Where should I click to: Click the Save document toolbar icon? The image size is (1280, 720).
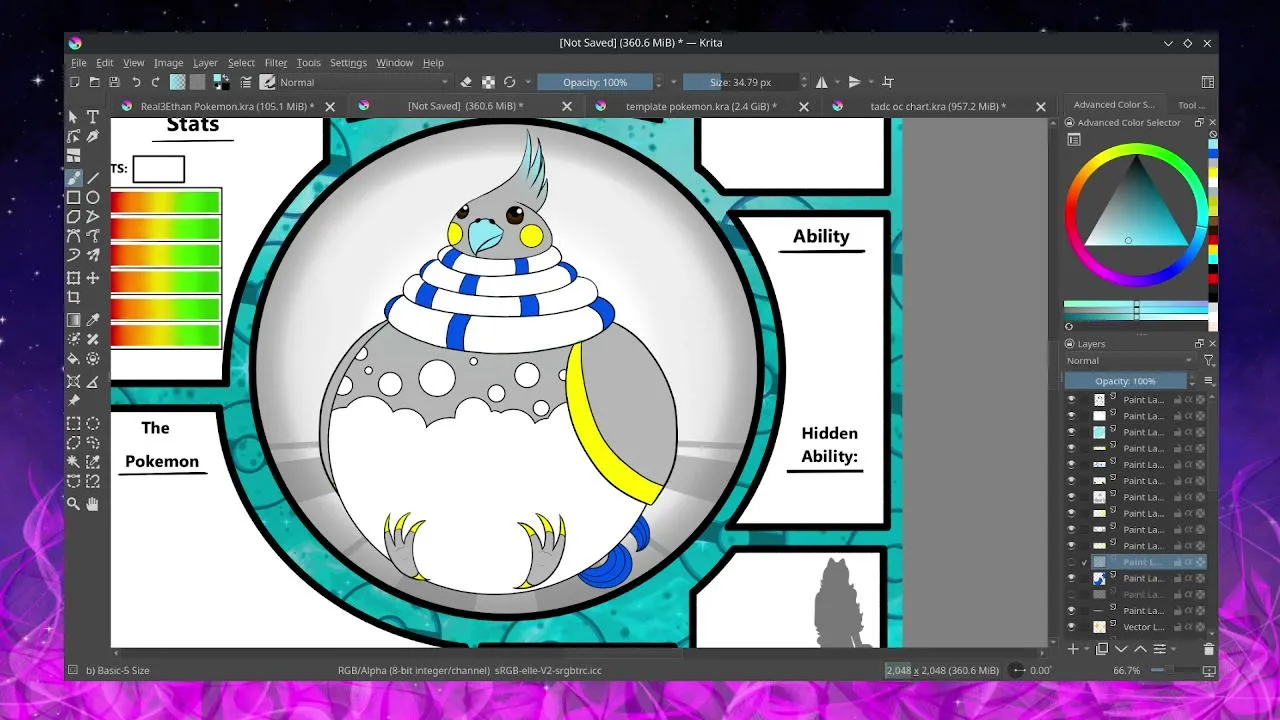(x=114, y=82)
